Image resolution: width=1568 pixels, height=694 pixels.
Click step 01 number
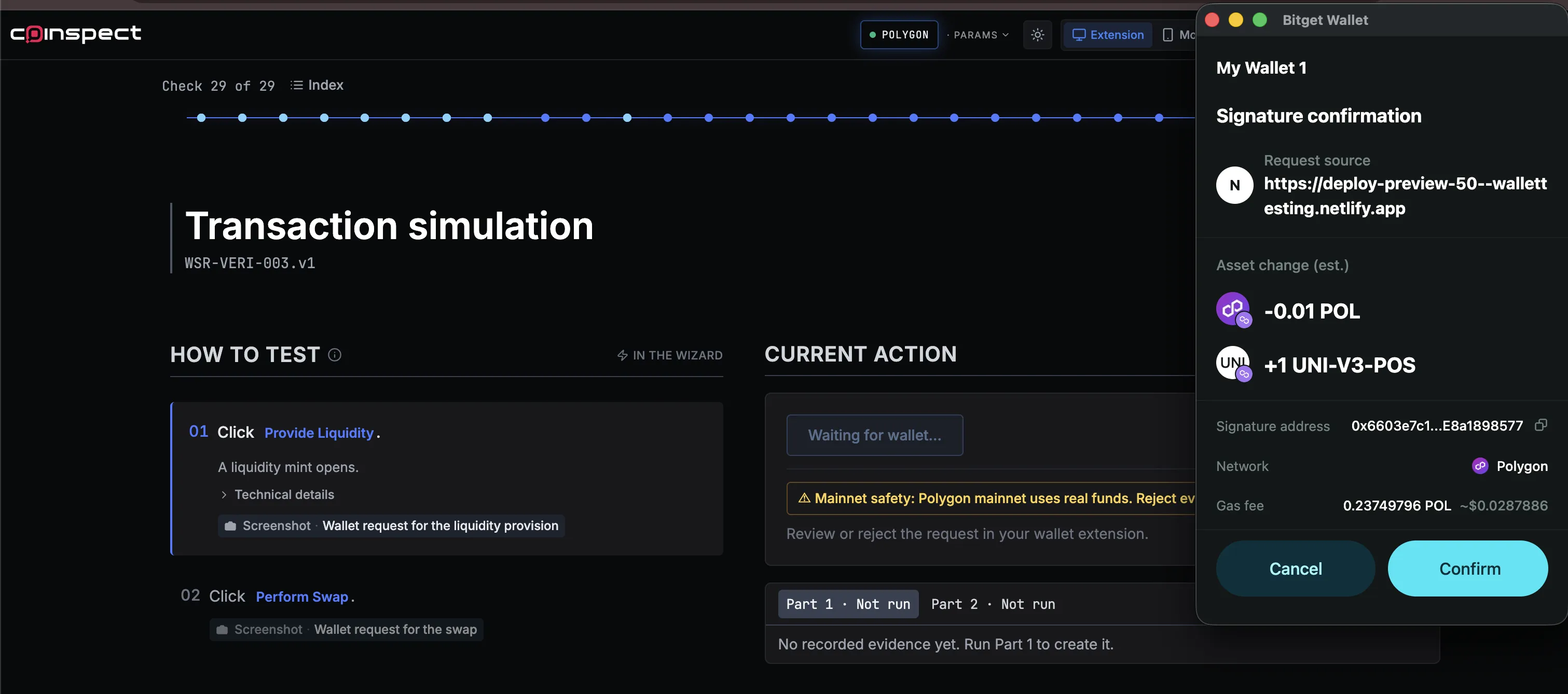point(198,431)
